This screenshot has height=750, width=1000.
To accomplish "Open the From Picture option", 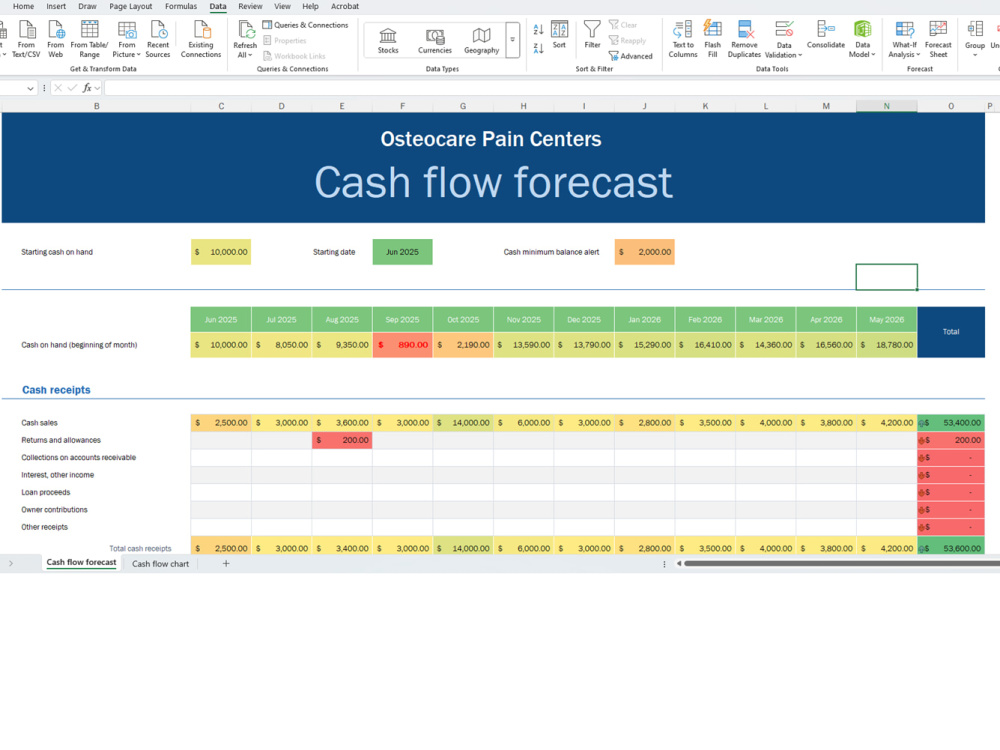I will pyautogui.click(x=126, y=39).
